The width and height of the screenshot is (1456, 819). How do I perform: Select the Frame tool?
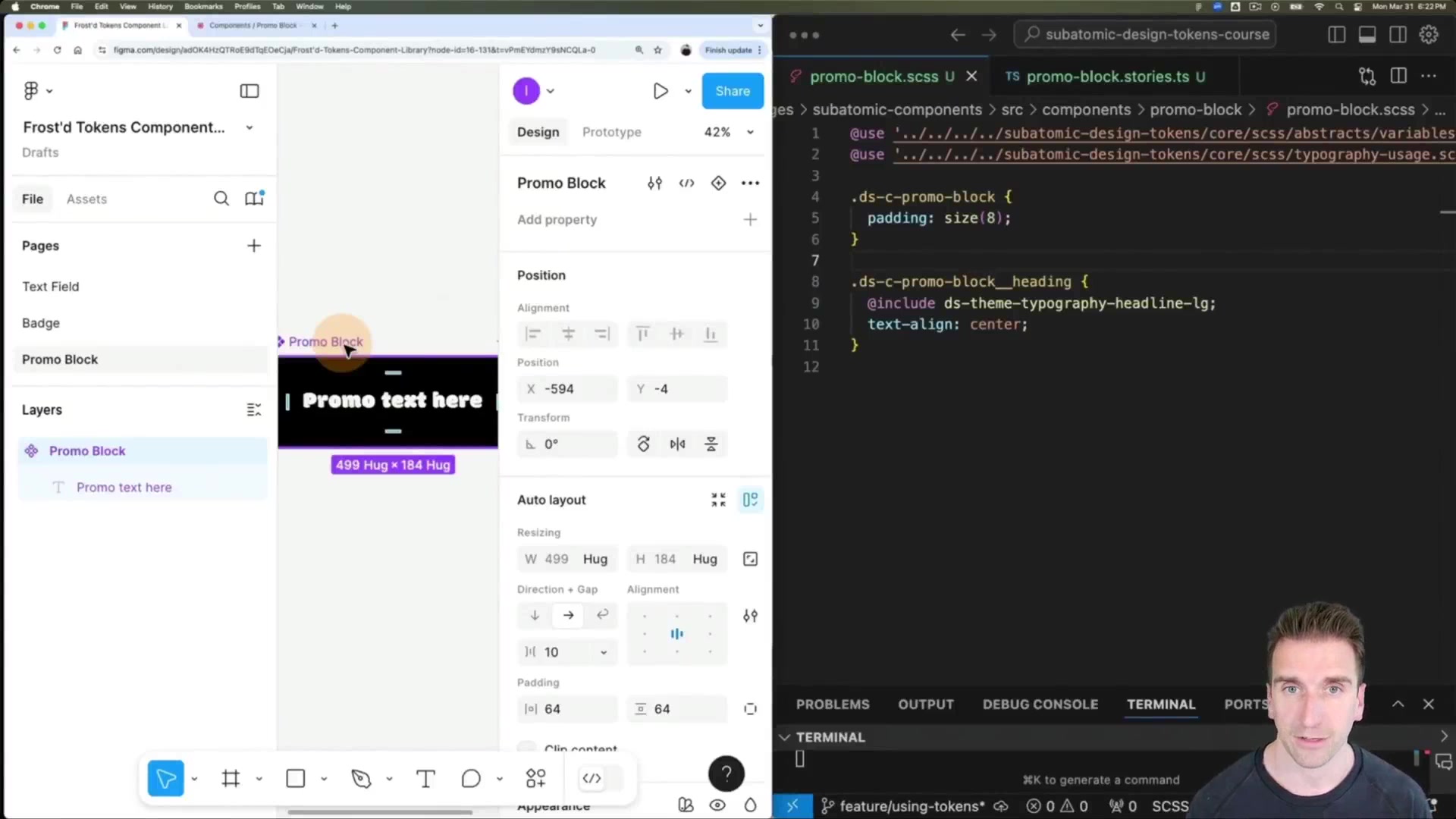pyautogui.click(x=231, y=778)
